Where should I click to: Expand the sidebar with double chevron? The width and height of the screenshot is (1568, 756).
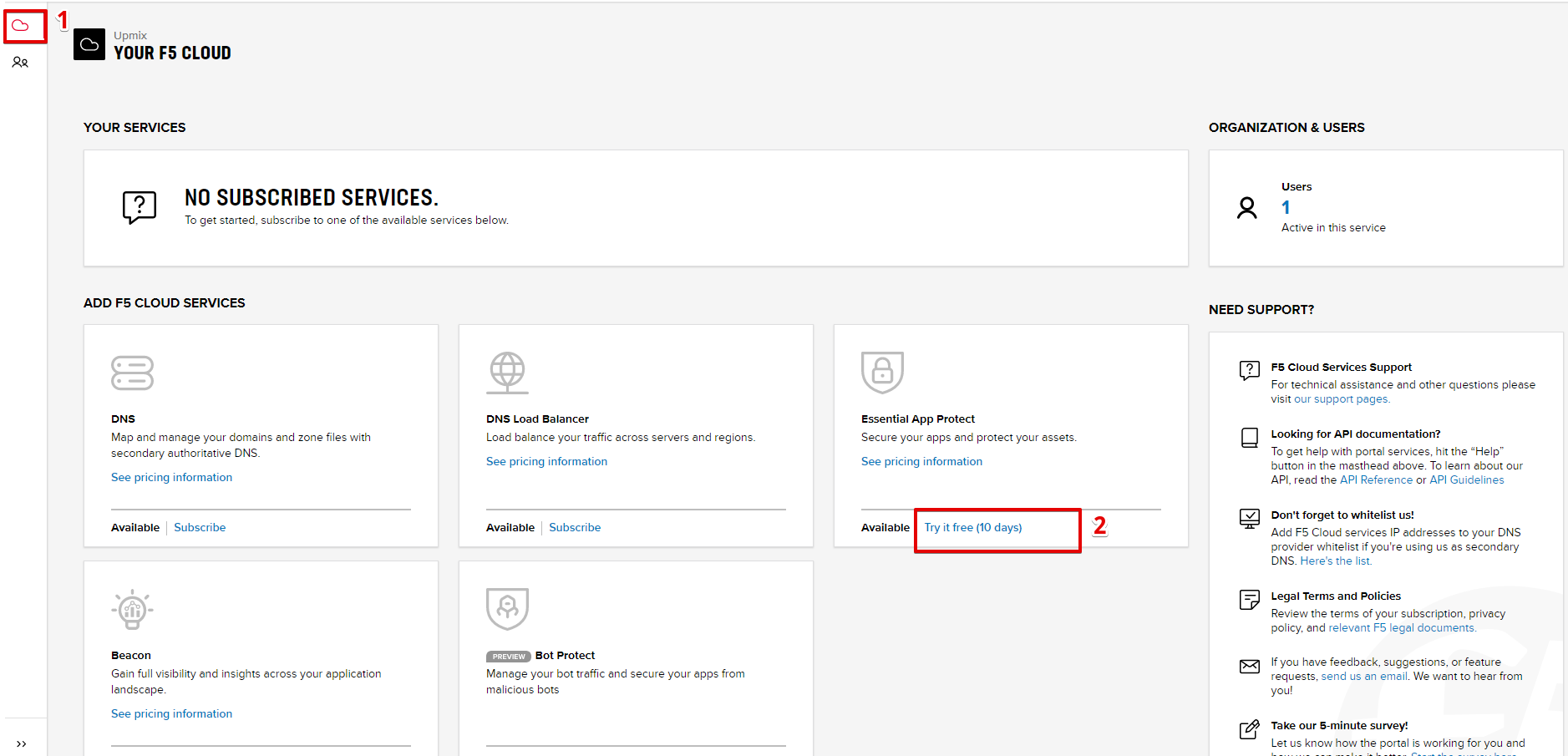point(22,743)
